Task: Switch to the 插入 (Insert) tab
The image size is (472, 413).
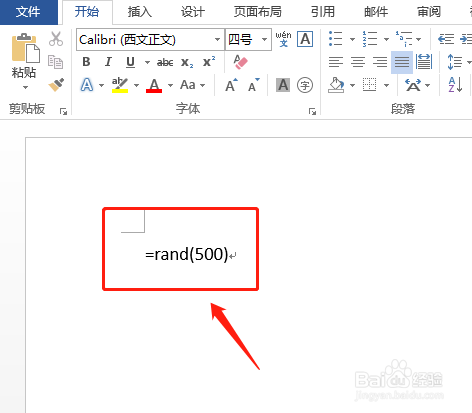Action: tap(140, 12)
